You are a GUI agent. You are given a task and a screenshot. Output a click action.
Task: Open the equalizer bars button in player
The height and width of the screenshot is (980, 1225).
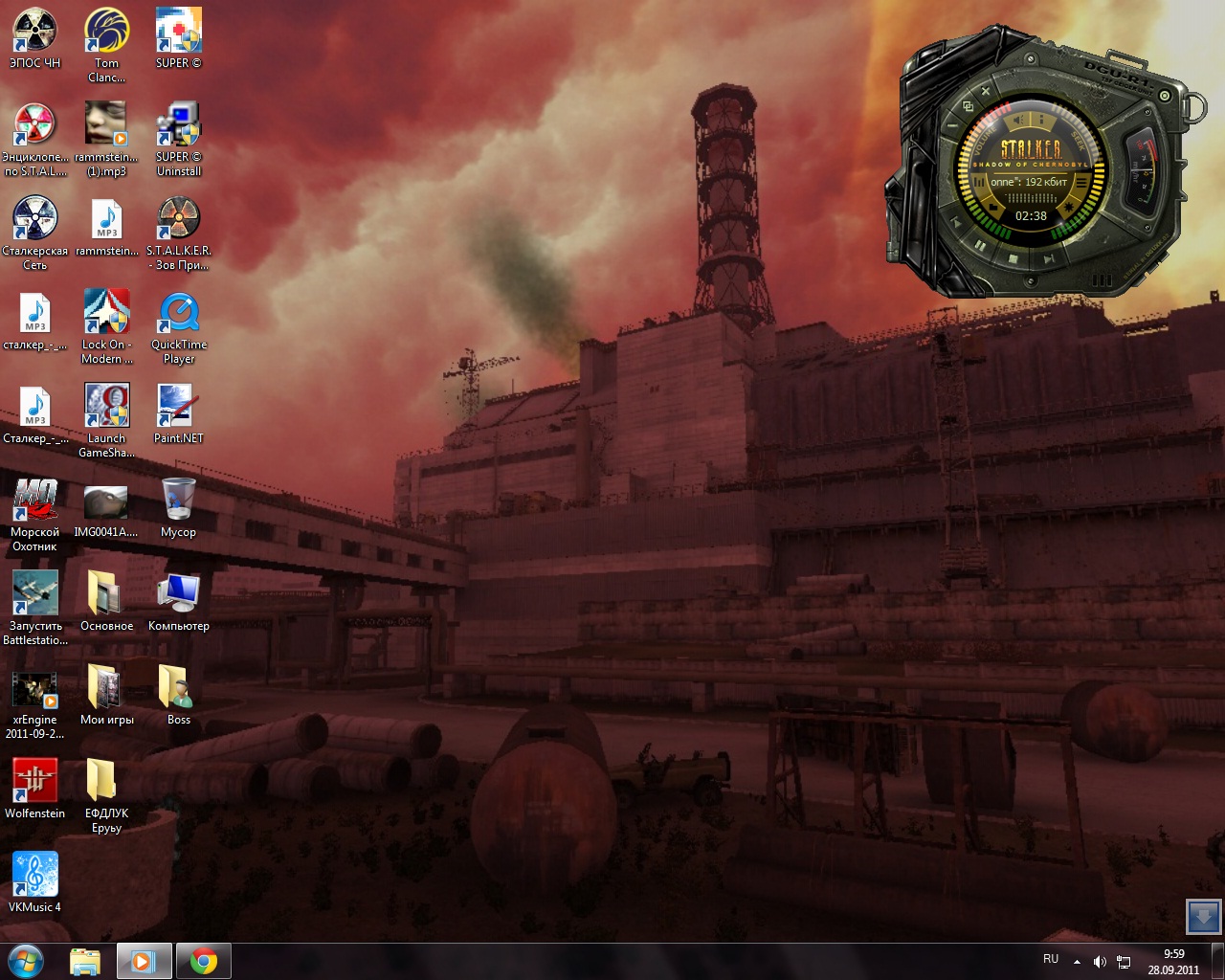[978, 182]
